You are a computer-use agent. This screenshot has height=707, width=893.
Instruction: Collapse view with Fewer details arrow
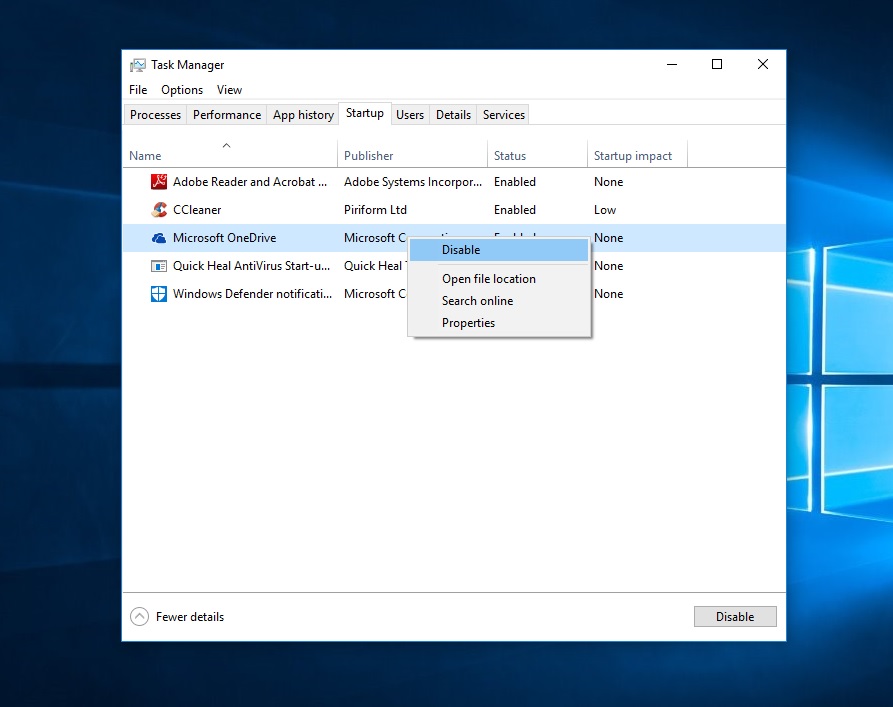click(x=140, y=617)
